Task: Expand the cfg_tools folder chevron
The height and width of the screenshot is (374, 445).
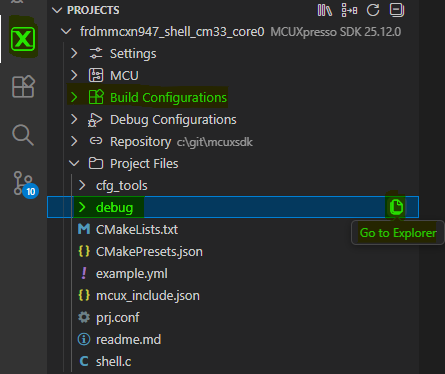Action: 82,185
